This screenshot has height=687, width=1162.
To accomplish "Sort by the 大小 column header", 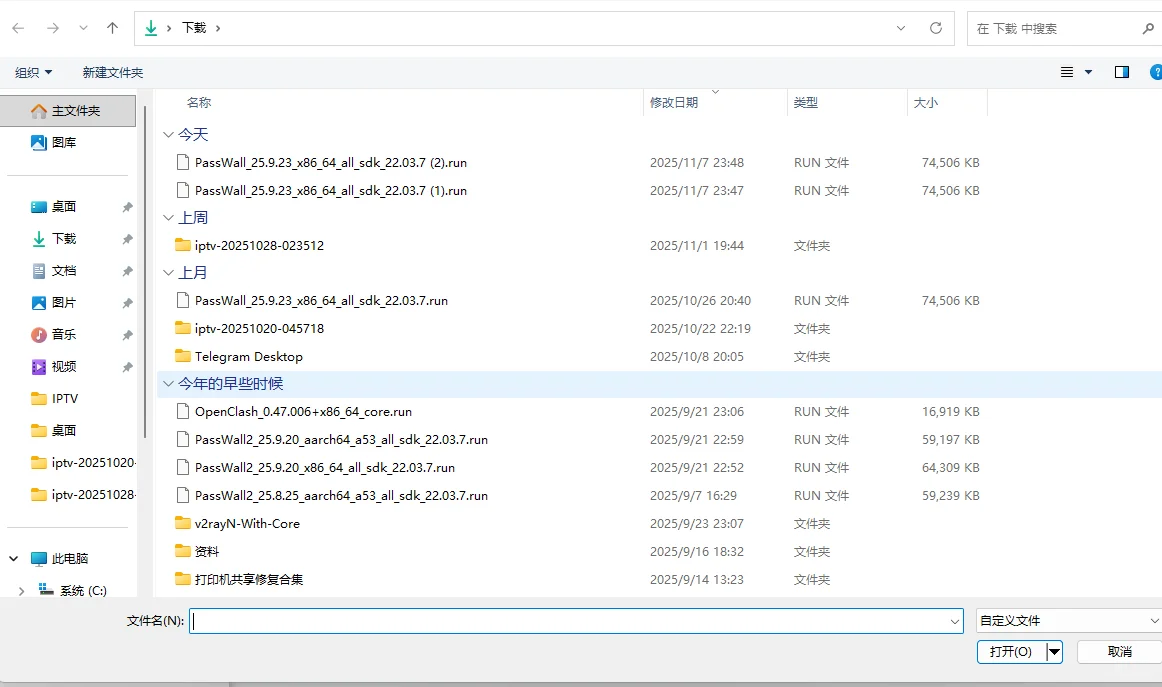I will (x=926, y=102).
